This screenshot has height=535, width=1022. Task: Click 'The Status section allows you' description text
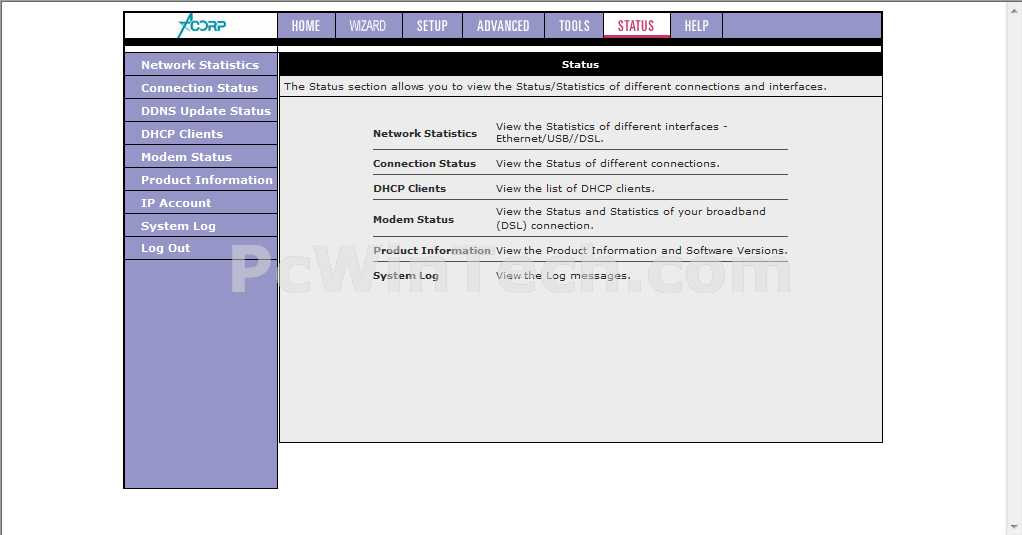pyautogui.click(x=555, y=87)
